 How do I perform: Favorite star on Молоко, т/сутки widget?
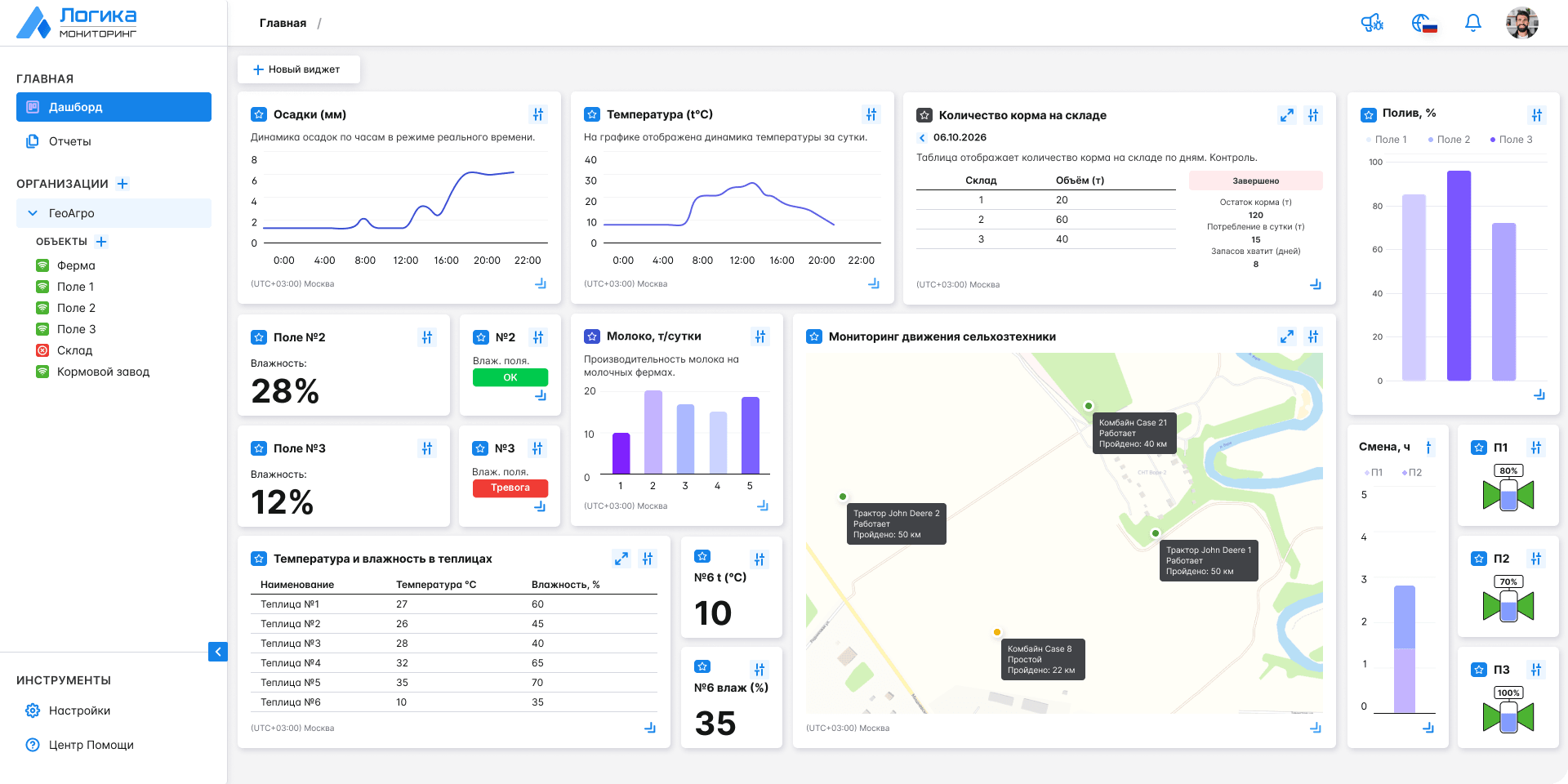592,336
